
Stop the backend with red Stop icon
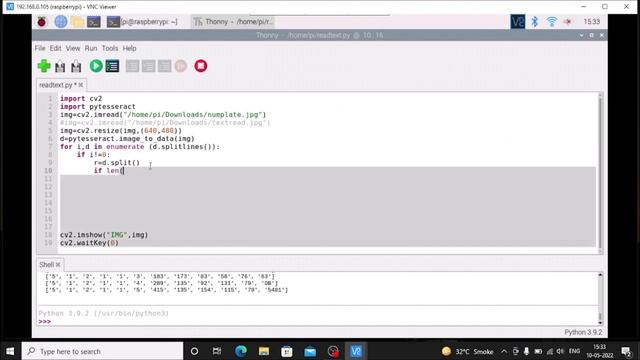coord(200,66)
